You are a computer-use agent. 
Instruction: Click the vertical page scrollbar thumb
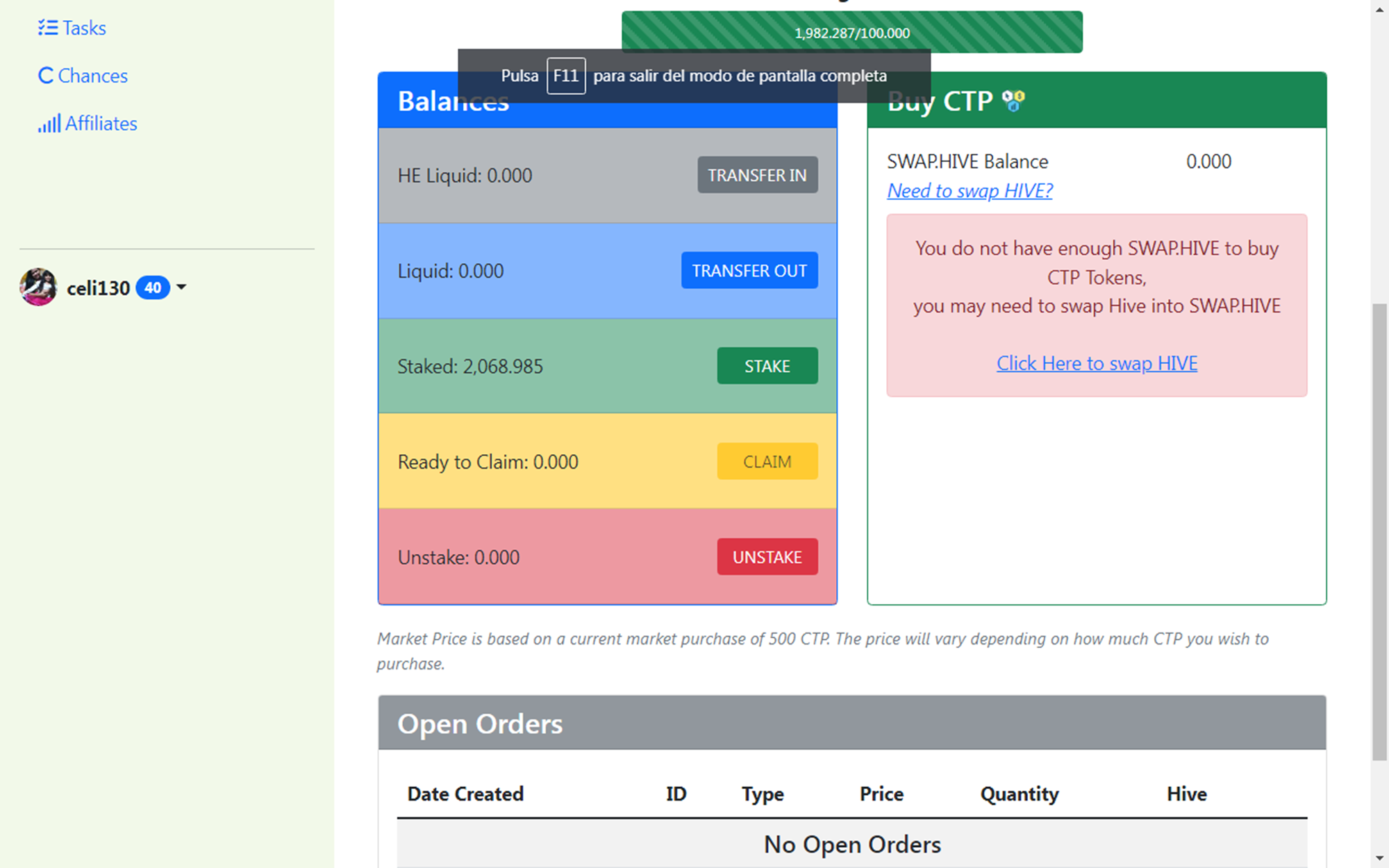[1379, 531]
